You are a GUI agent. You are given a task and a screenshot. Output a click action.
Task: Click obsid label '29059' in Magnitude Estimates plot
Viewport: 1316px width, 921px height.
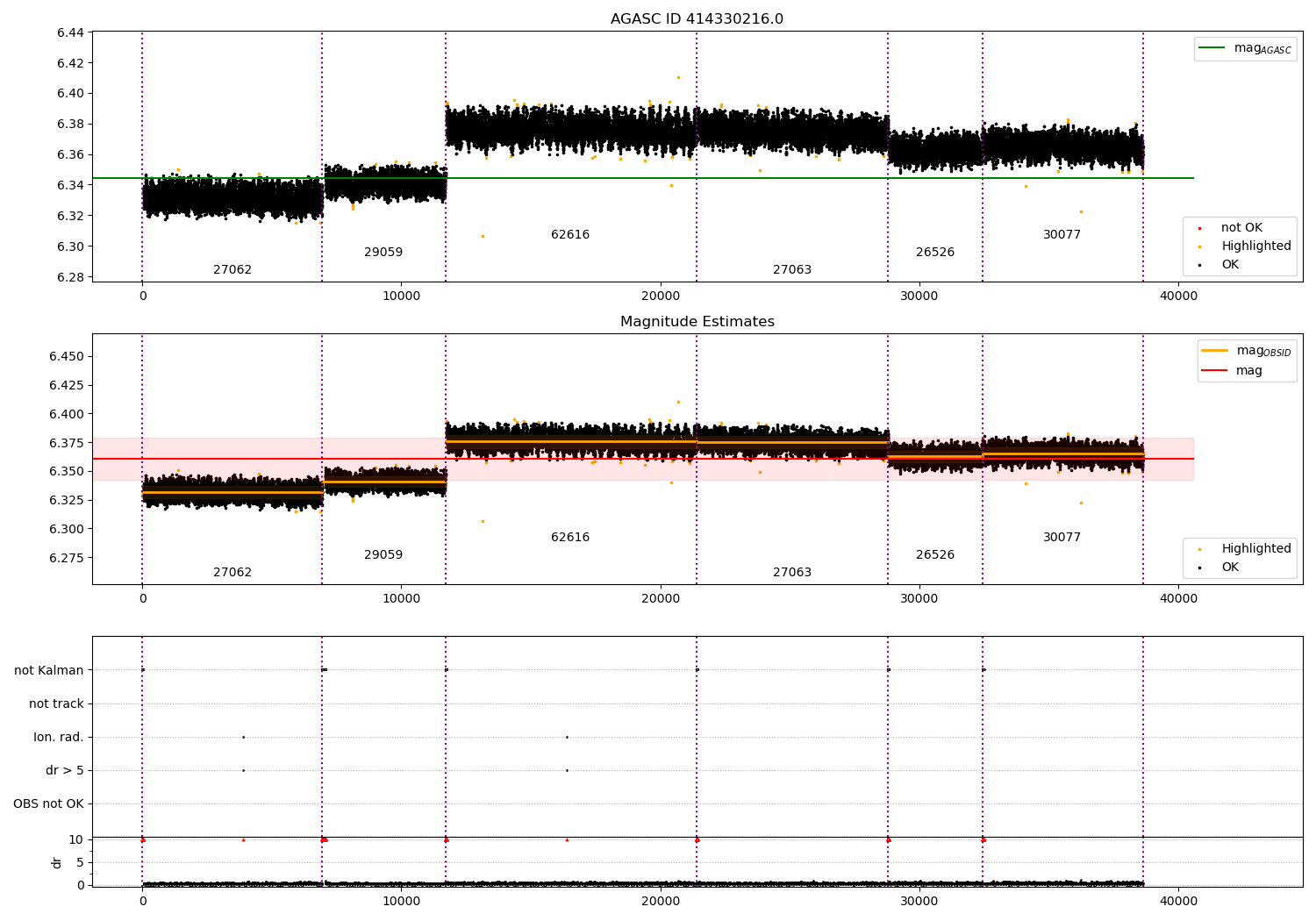click(x=383, y=555)
